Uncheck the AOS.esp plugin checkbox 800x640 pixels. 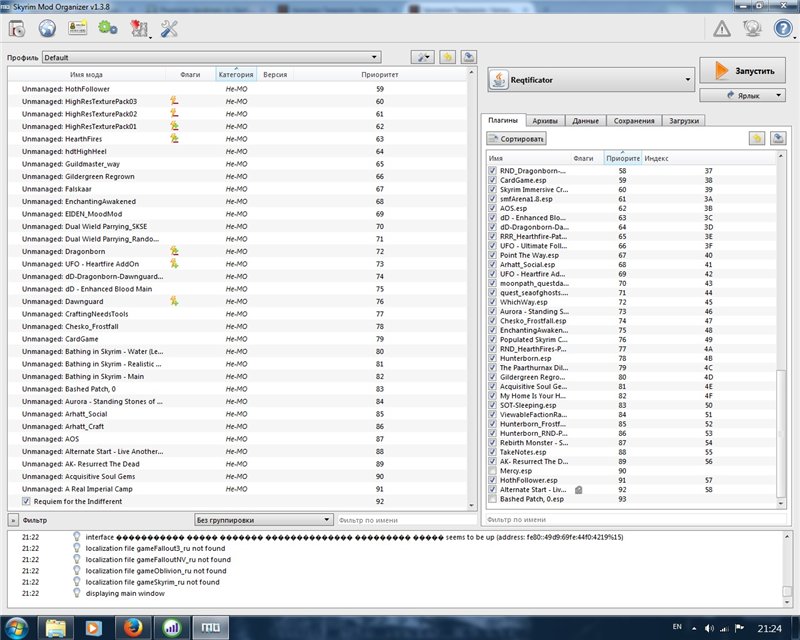pos(492,208)
